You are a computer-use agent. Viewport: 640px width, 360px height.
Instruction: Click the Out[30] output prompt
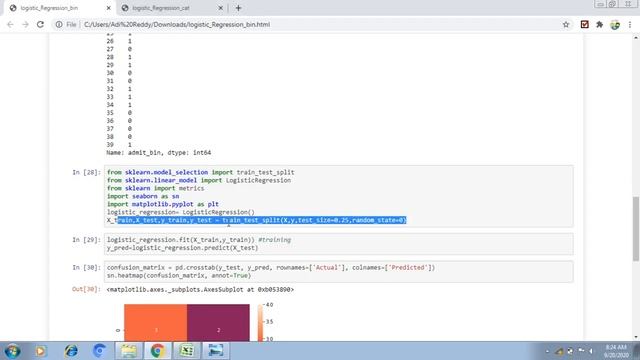pos(86,289)
